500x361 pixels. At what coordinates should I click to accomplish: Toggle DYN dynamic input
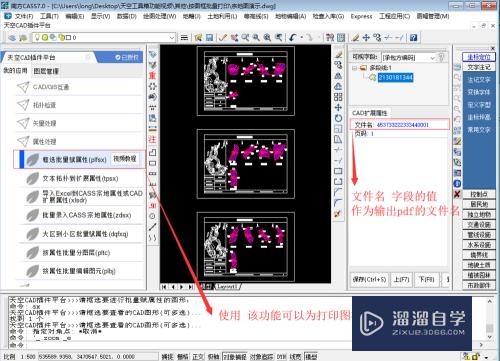281,357
